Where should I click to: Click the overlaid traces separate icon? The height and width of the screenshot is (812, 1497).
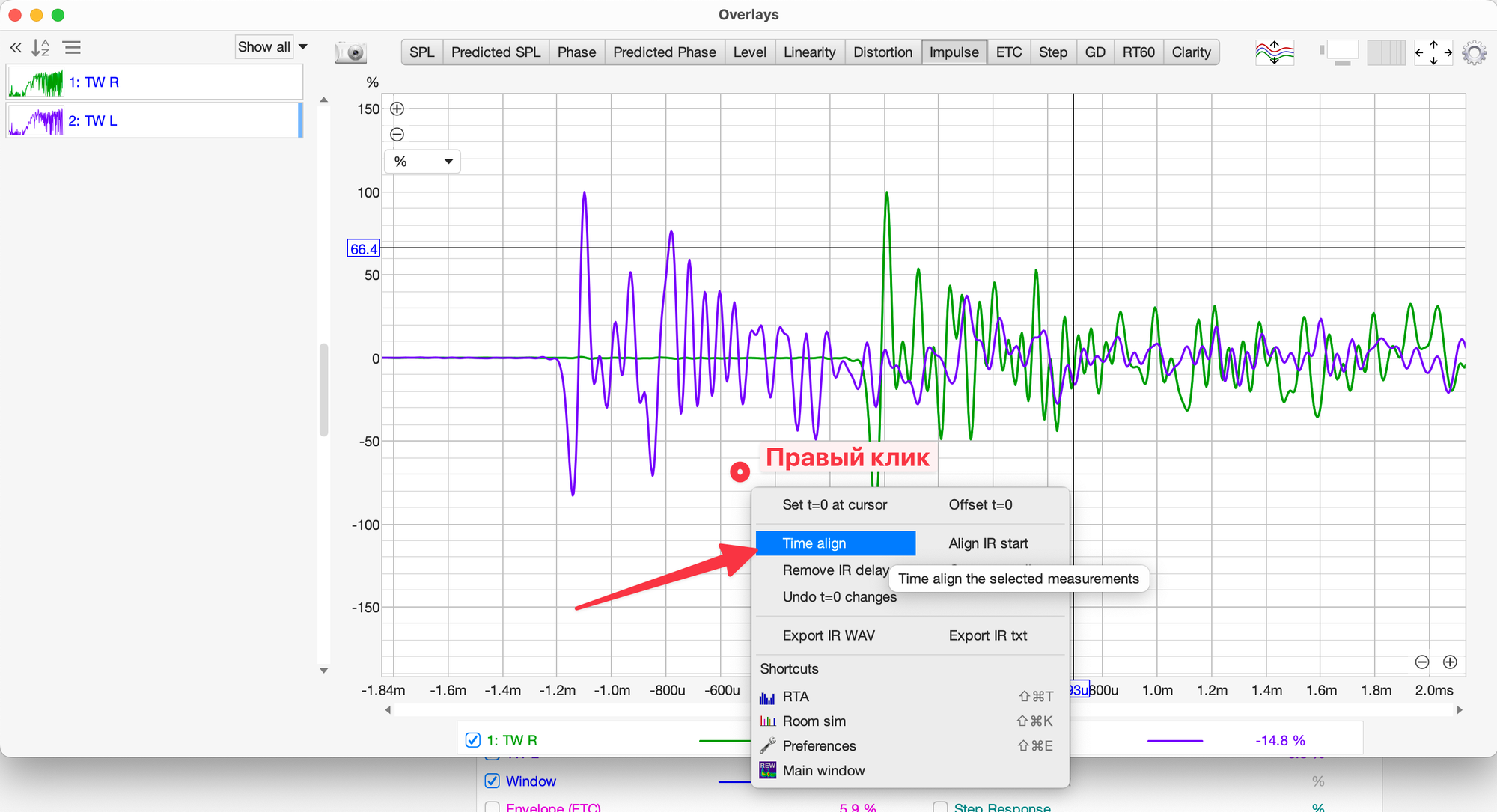coord(1274,52)
